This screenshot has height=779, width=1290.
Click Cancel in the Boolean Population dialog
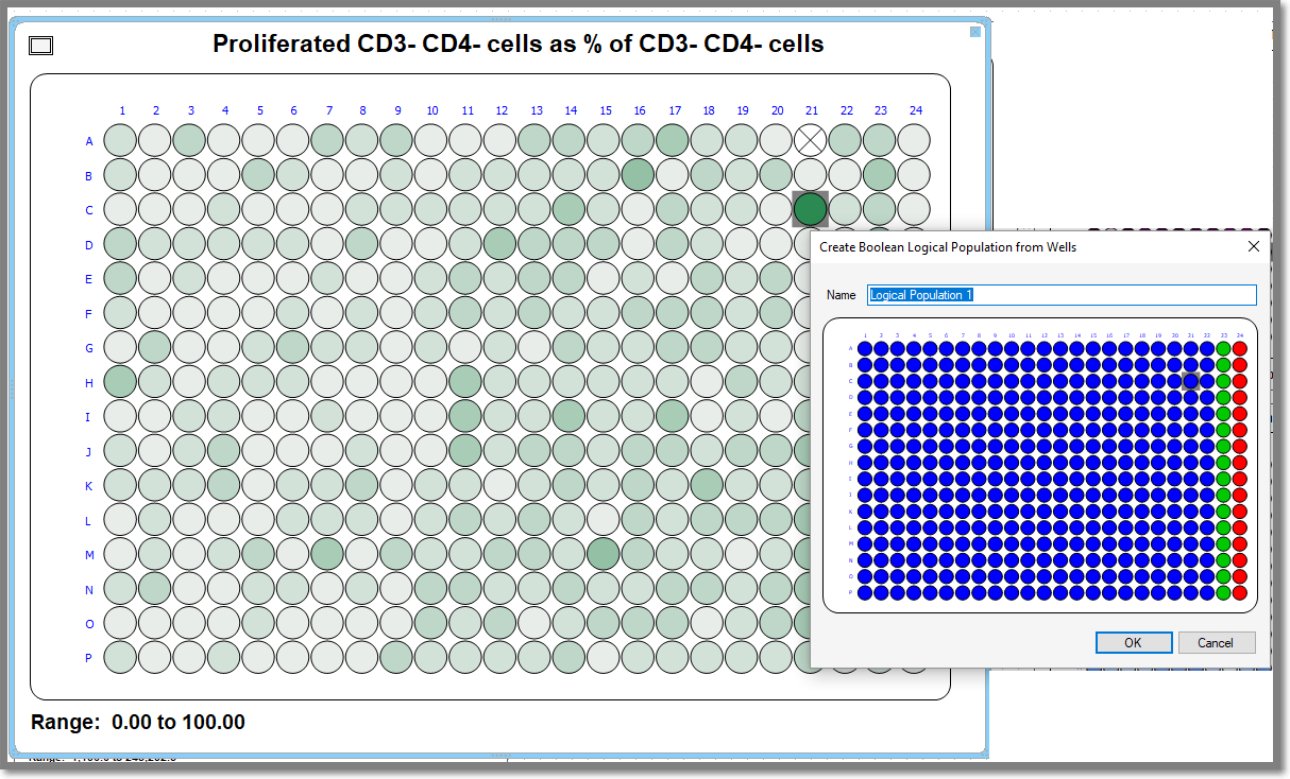[1216, 643]
